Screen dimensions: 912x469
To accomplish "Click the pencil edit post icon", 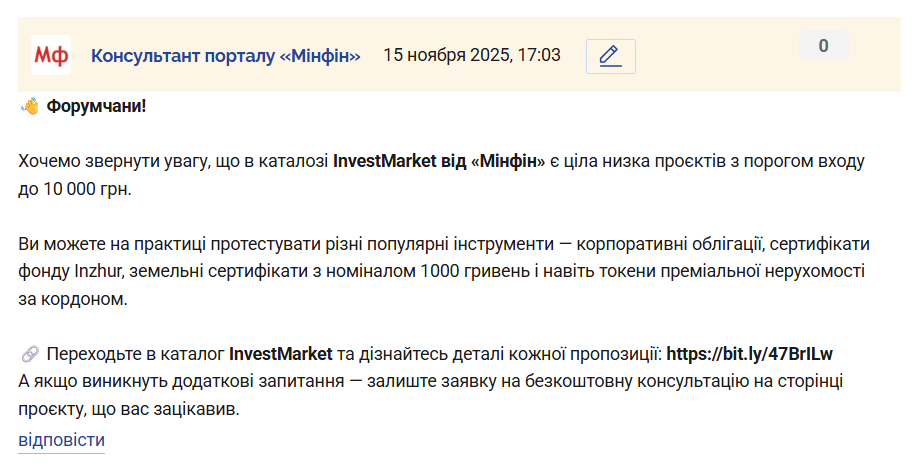I will 610,56.
